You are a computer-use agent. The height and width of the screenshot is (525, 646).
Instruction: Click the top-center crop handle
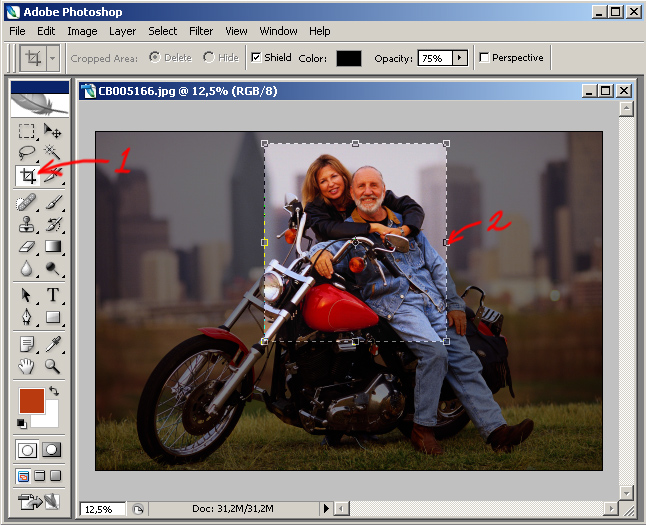355,143
